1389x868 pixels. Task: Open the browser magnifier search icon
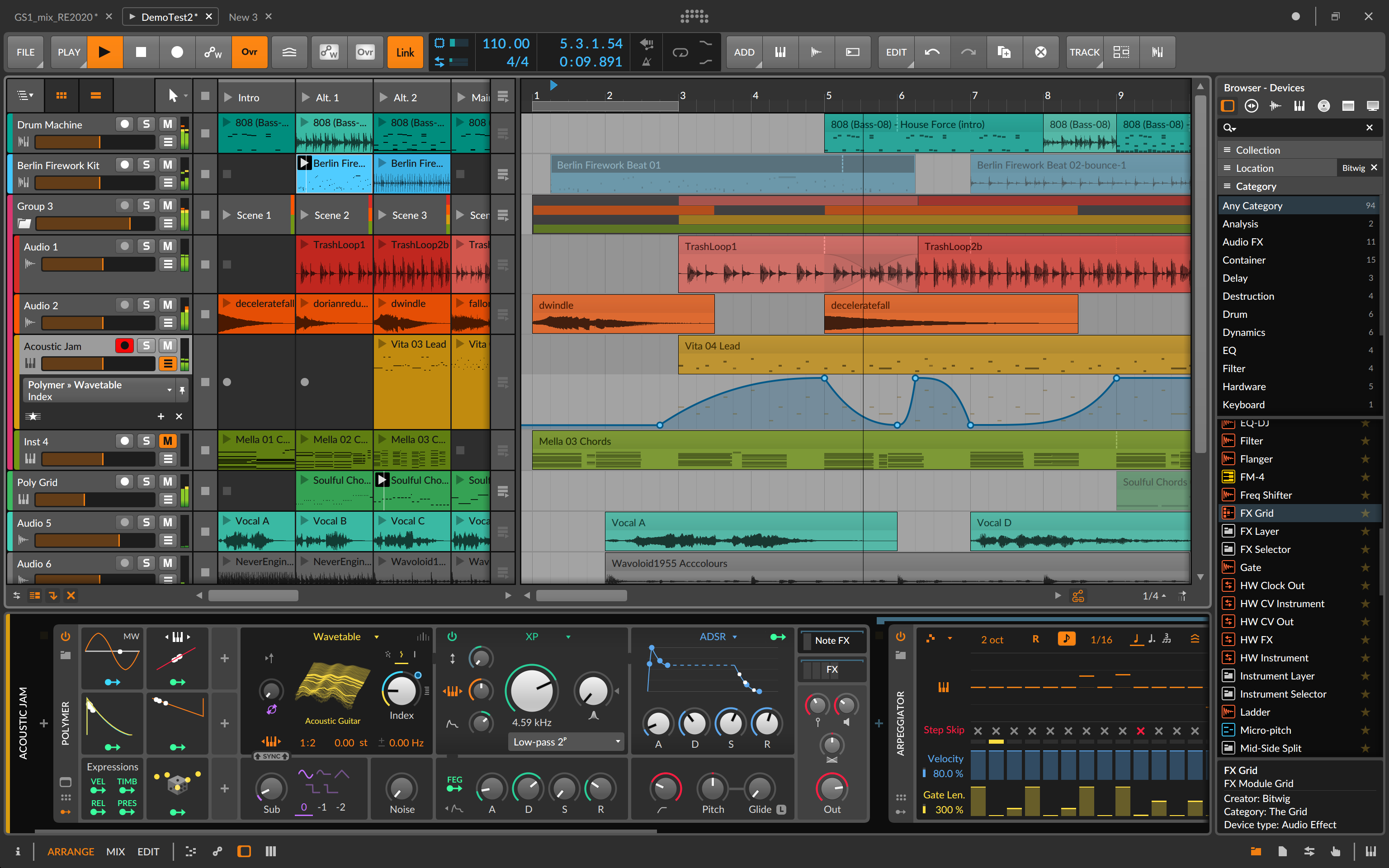1229,127
